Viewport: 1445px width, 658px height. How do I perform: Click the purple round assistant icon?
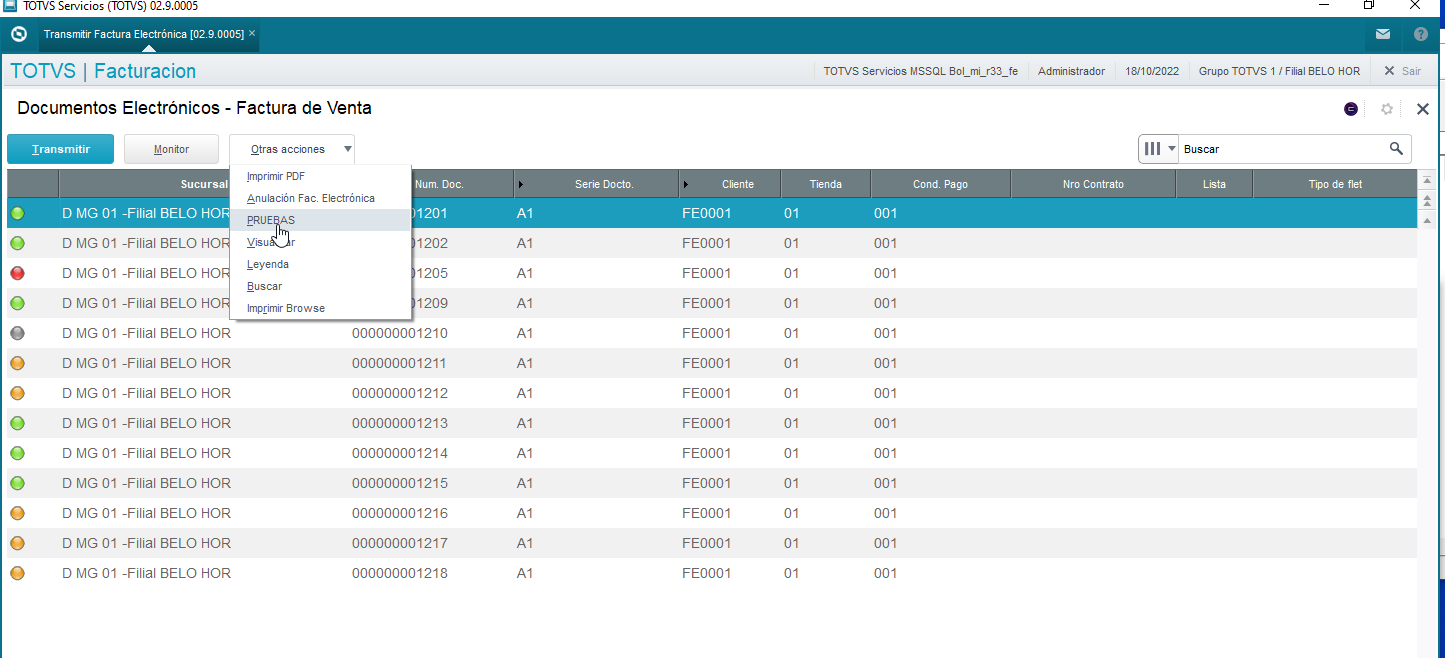(1351, 109)
